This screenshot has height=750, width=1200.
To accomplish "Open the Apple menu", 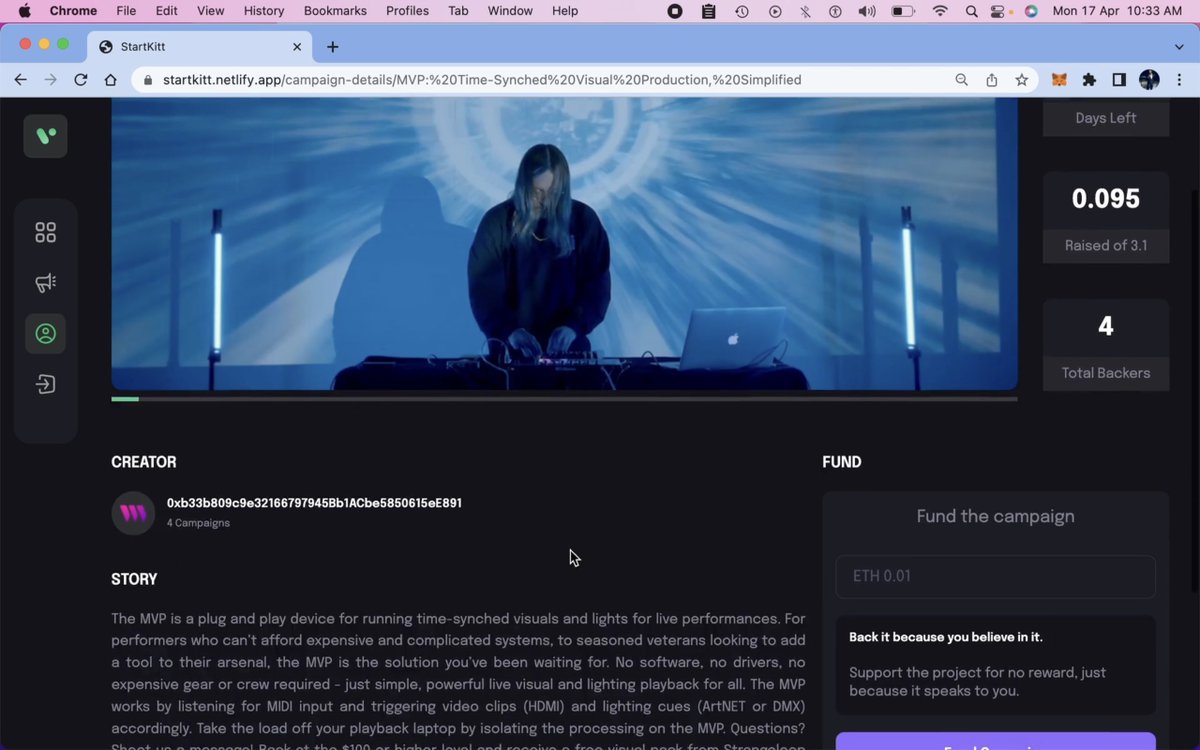I will 24,11.
